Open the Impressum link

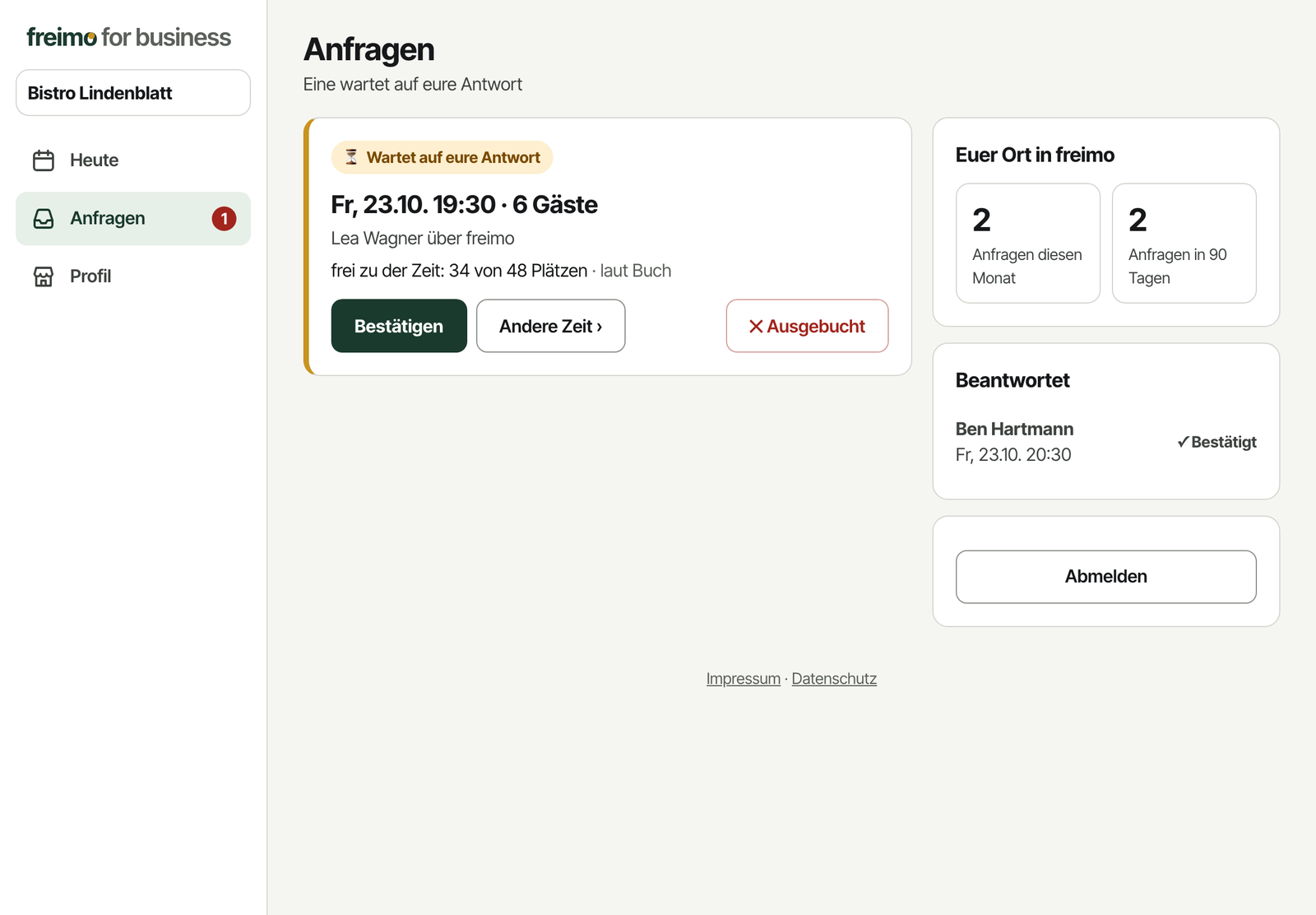coord(744,679)
